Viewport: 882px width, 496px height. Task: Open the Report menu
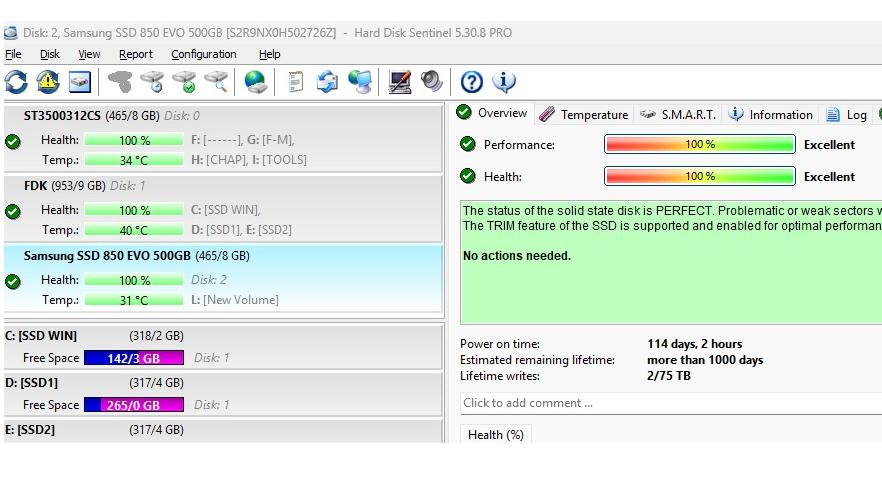coord(136,54)
